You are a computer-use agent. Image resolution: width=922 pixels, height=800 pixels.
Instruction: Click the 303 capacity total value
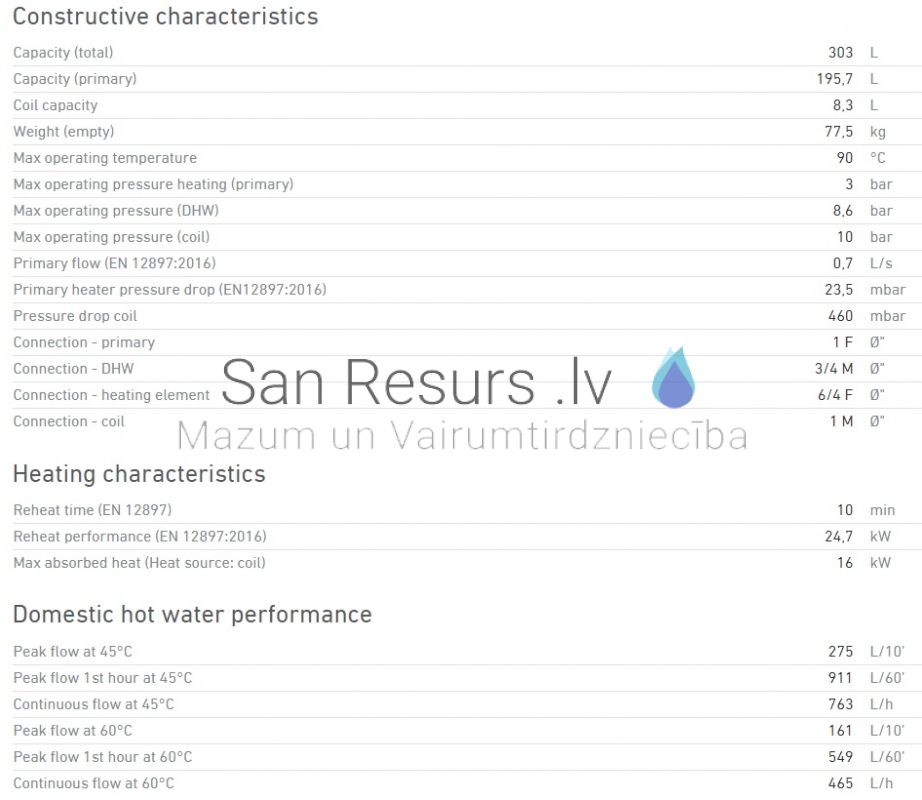840,53
